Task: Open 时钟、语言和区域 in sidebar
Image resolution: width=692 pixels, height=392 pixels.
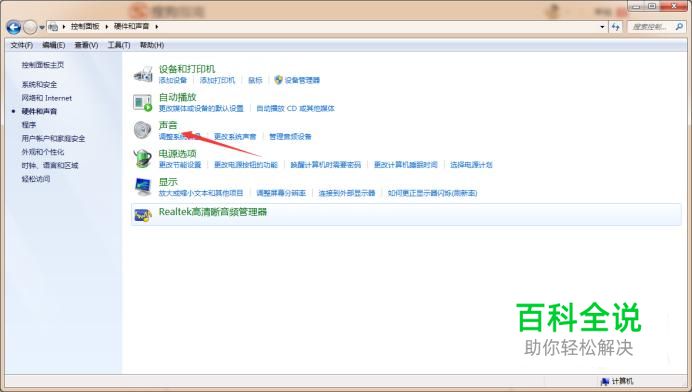Action: point(50,166)
